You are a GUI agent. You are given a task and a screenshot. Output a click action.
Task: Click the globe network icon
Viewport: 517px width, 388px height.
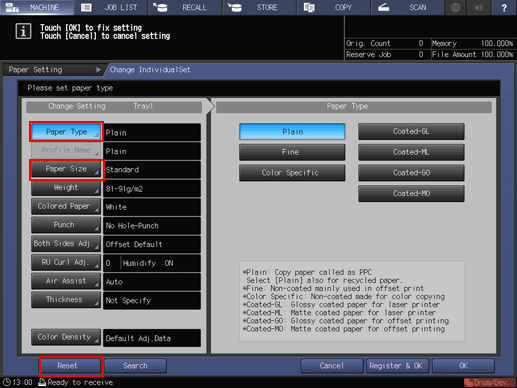456,7
